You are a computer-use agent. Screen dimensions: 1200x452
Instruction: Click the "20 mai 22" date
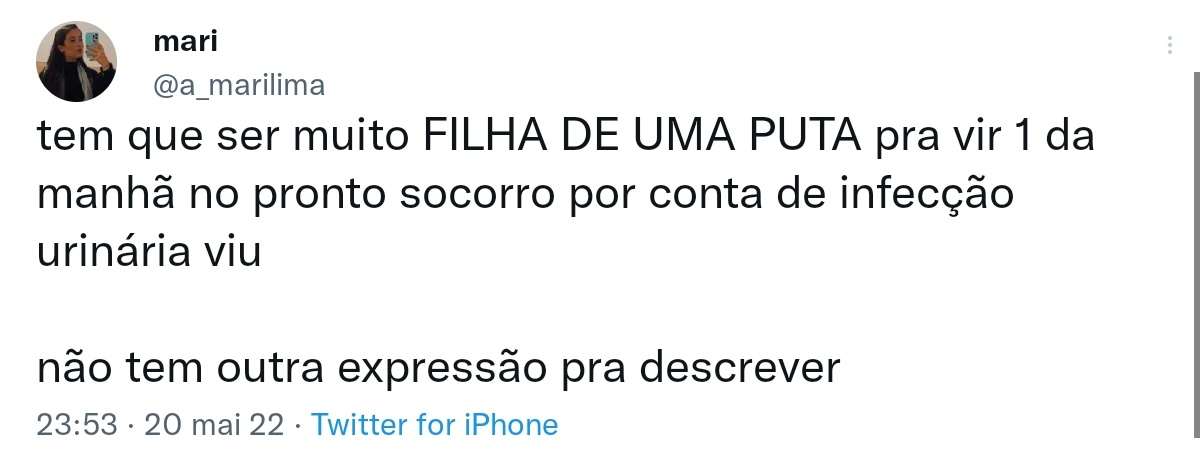pos(214,424)
